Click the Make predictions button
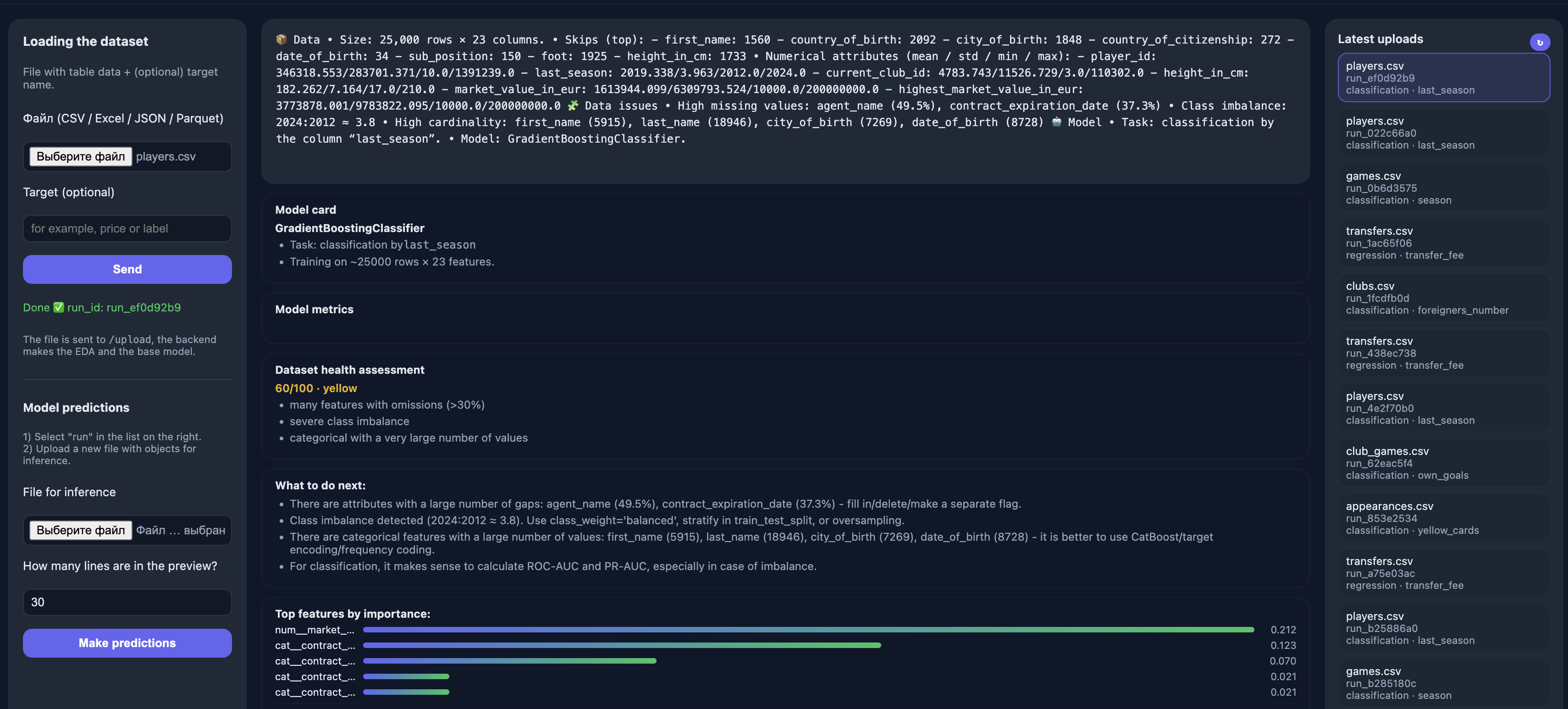Viewport: 1568px width, 709px height. (x=127, y=643)
